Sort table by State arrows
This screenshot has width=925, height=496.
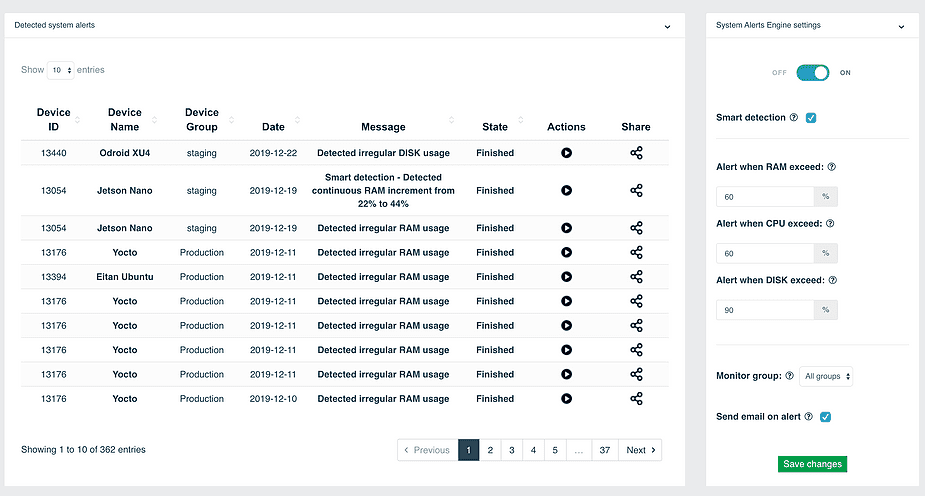(521, 120)
